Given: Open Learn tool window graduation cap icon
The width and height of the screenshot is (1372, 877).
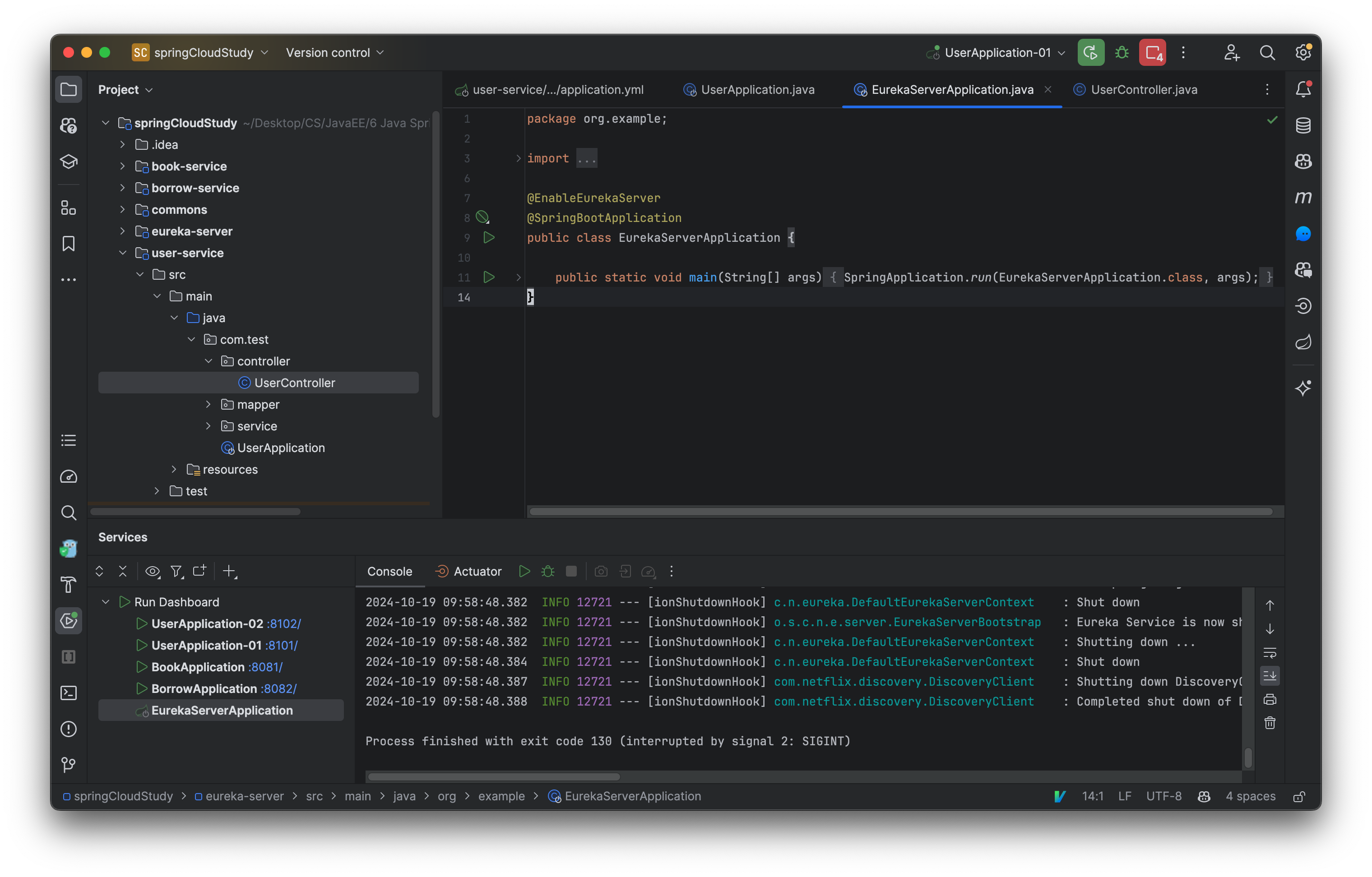Looking at the screenshot, I should [68, 162].
